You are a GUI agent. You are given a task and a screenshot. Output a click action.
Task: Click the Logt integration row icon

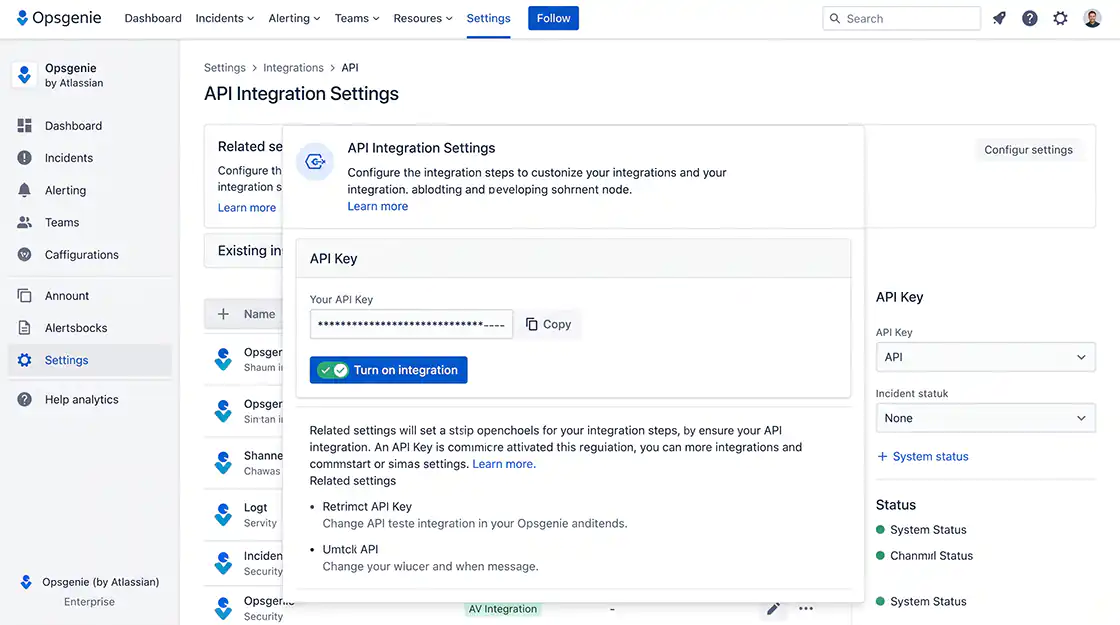223,514
